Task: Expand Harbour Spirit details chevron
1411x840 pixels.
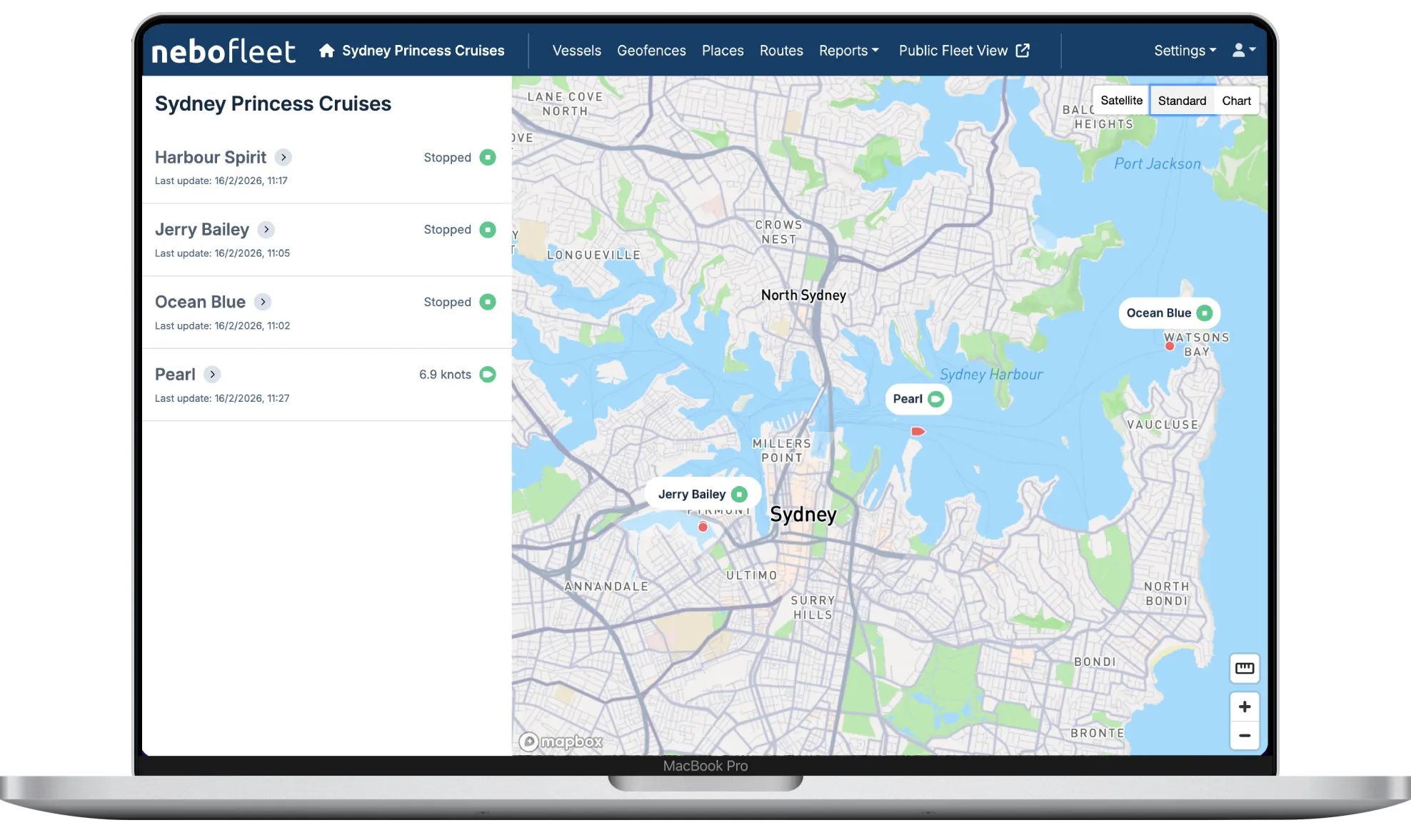Action: pyautogui.click(x=283, y=157)
